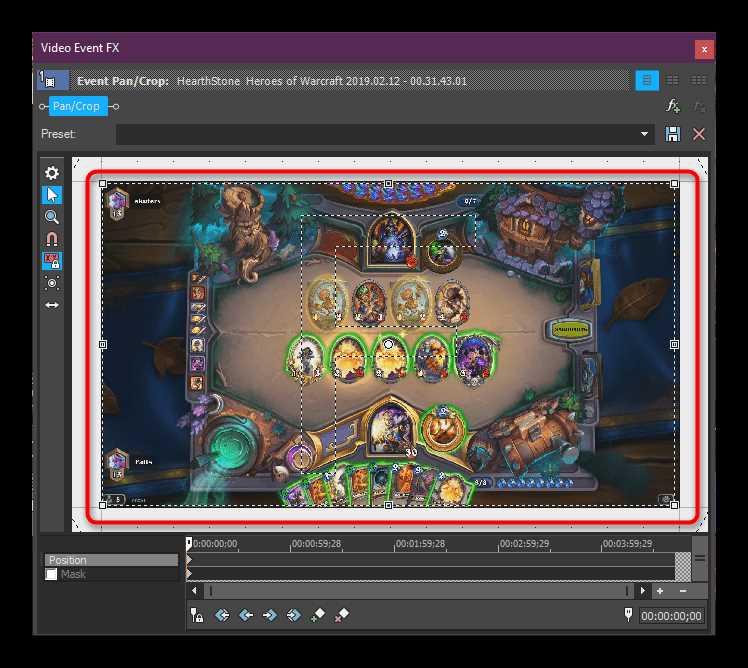Click the right-middle crop handle

674,344
